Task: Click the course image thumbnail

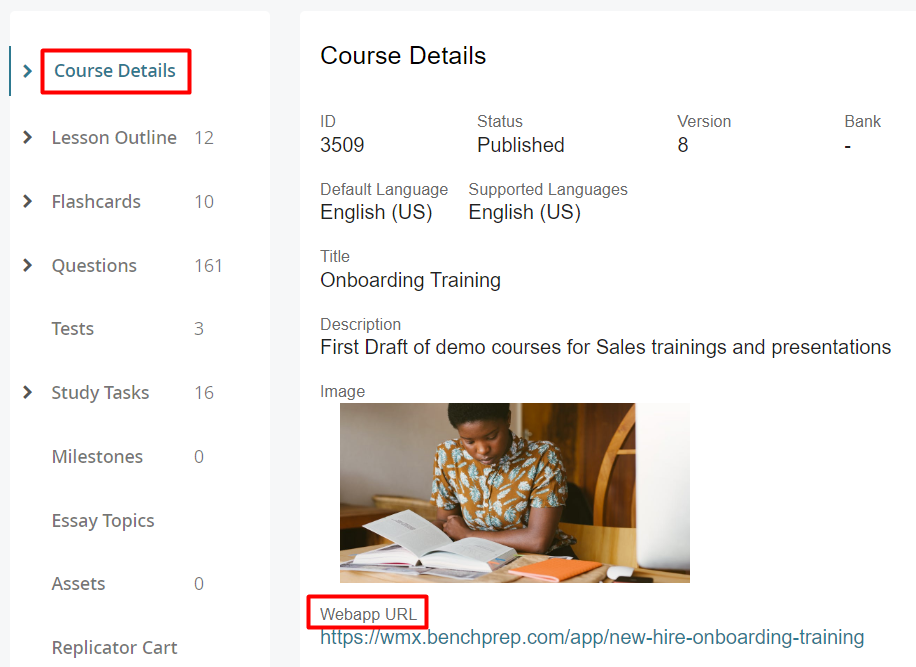Action: point(514,492)
